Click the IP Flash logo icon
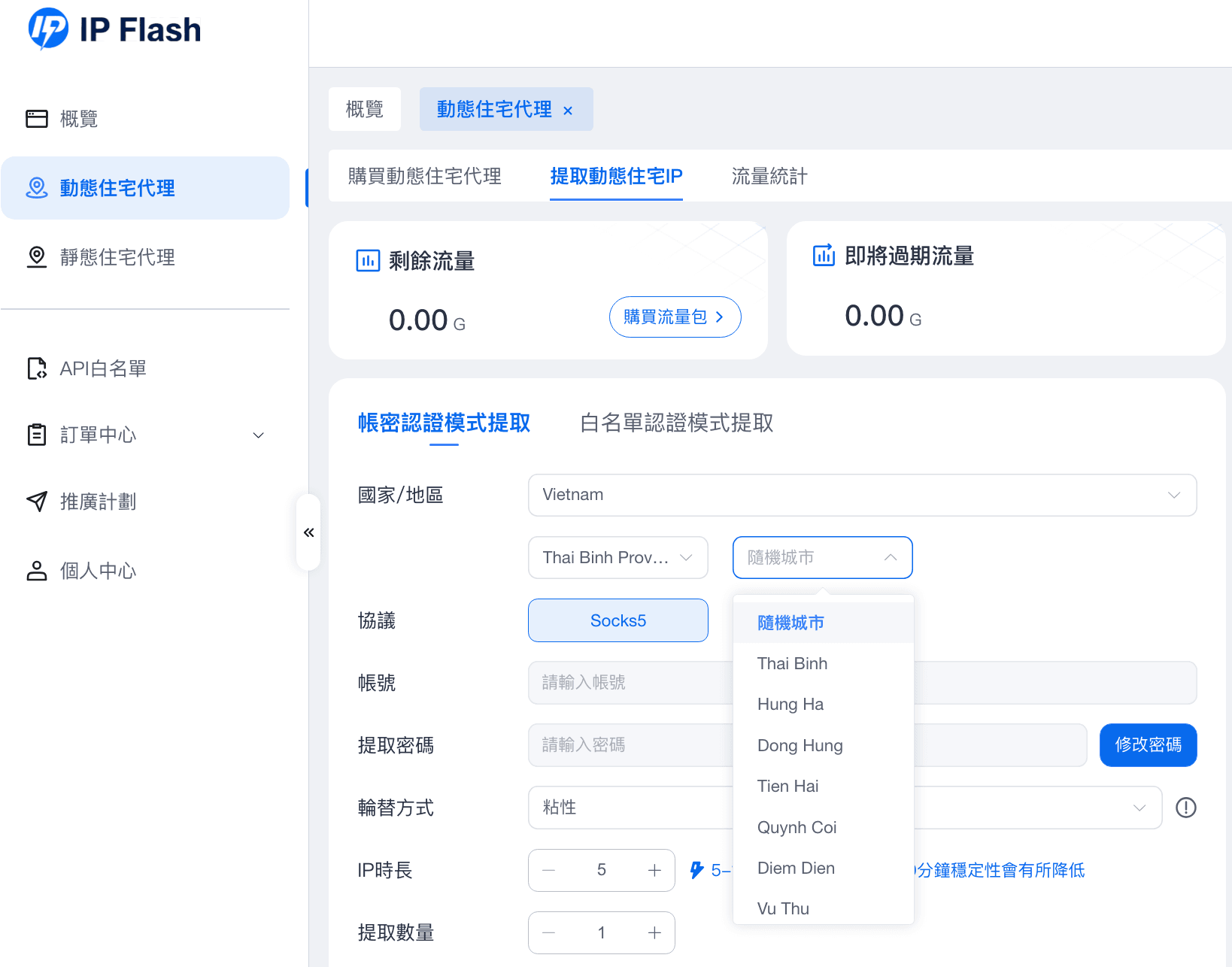 pos(48,29)
